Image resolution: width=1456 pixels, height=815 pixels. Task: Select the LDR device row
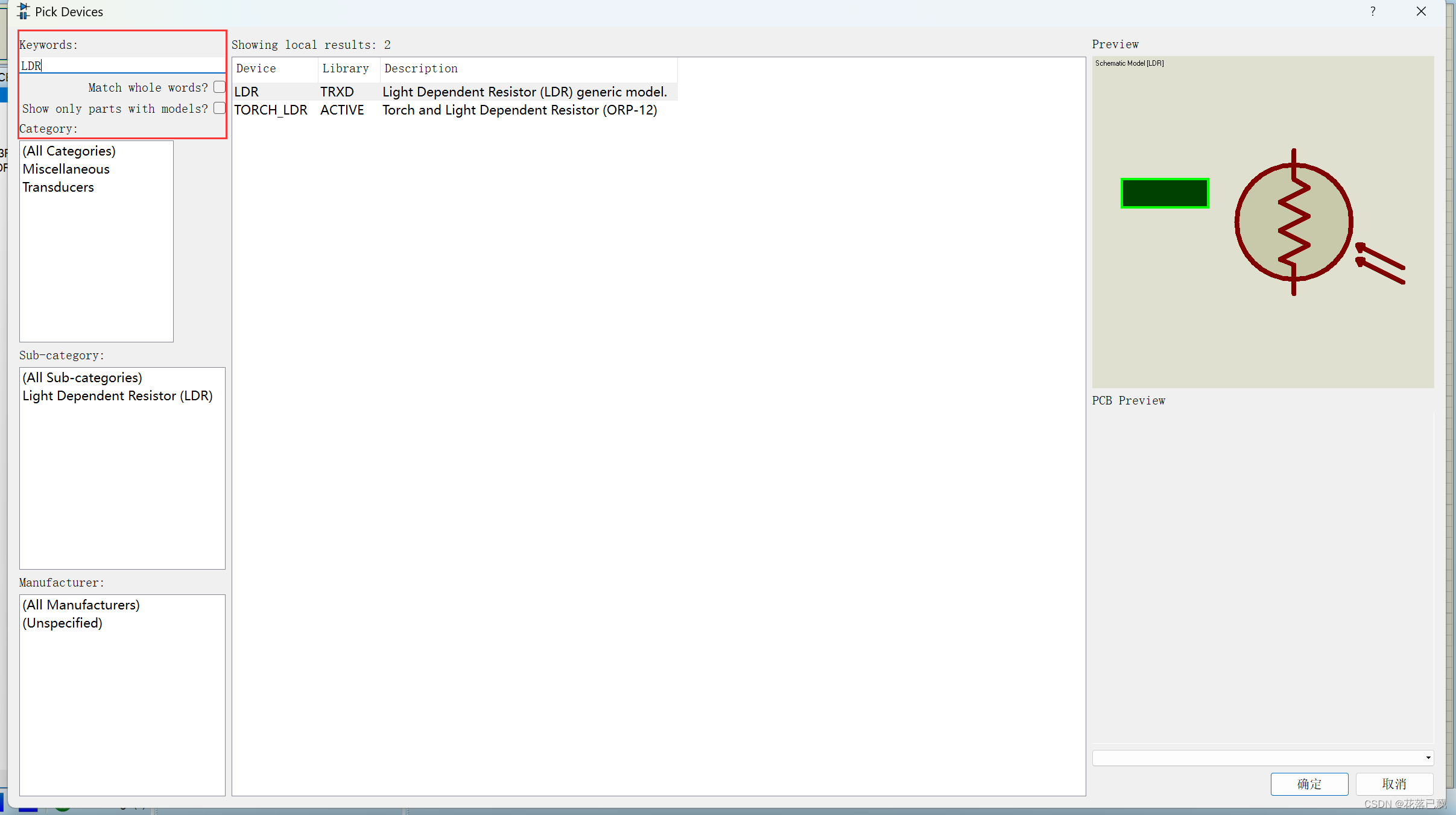(455, 92)
